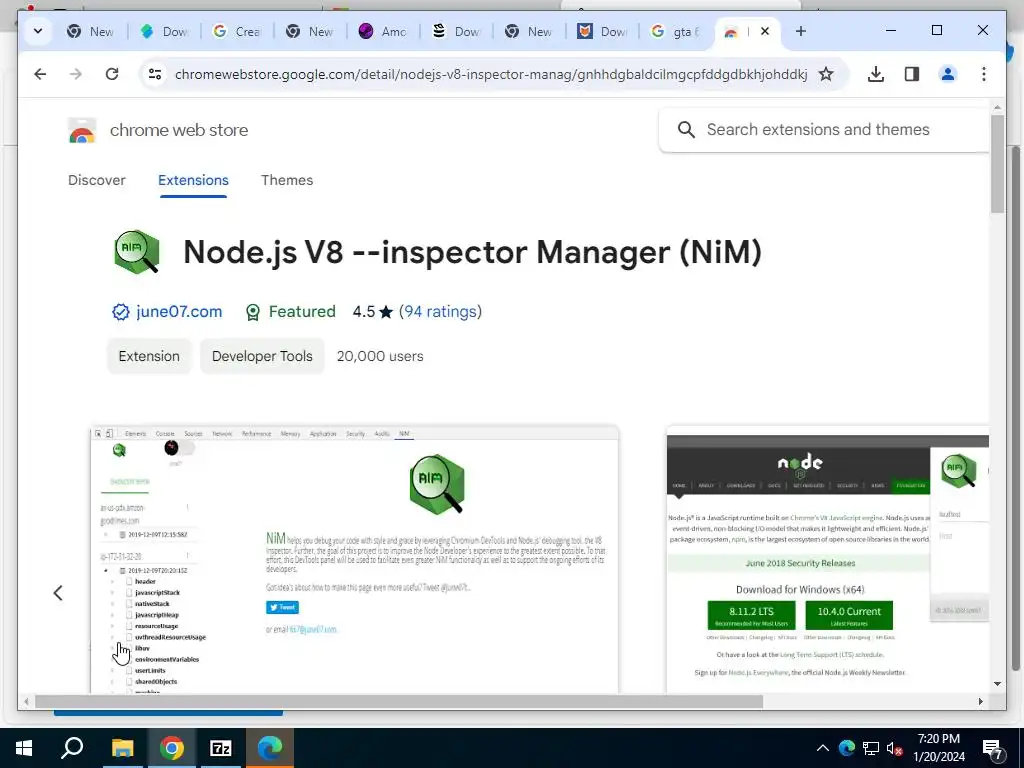Click the address bar URL
This screenshot has width=1024, height=768.
coord(490,74)
